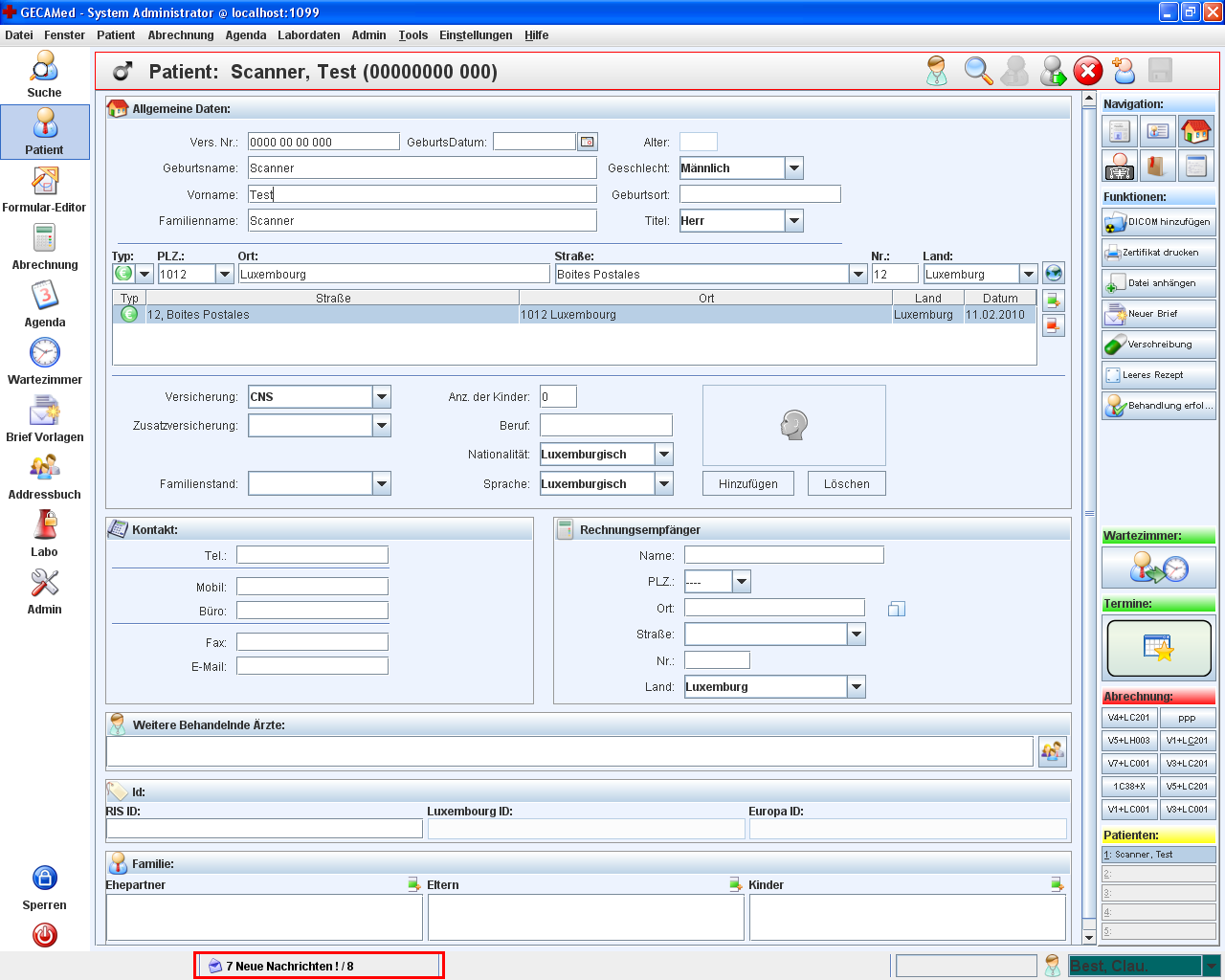Open the Abrechnung menu

pos(181,35)
